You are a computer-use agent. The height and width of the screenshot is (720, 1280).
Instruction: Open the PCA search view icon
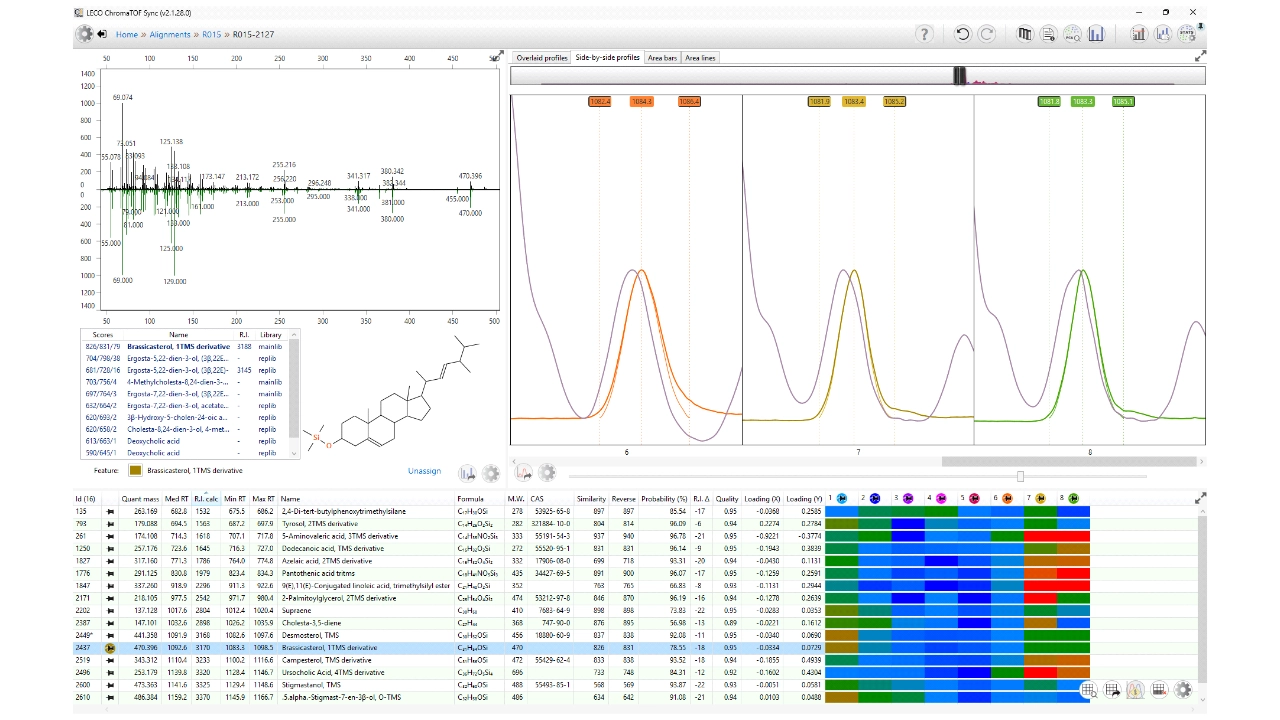tap(1072, 34)
